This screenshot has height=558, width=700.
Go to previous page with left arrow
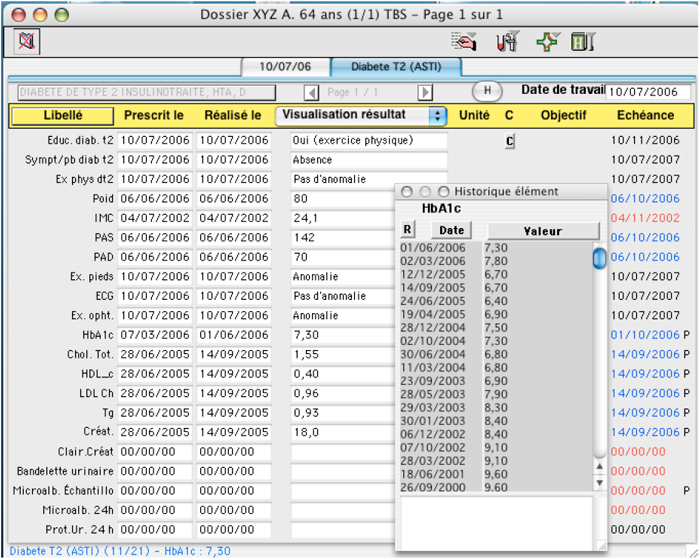click(x=311, y=93)
